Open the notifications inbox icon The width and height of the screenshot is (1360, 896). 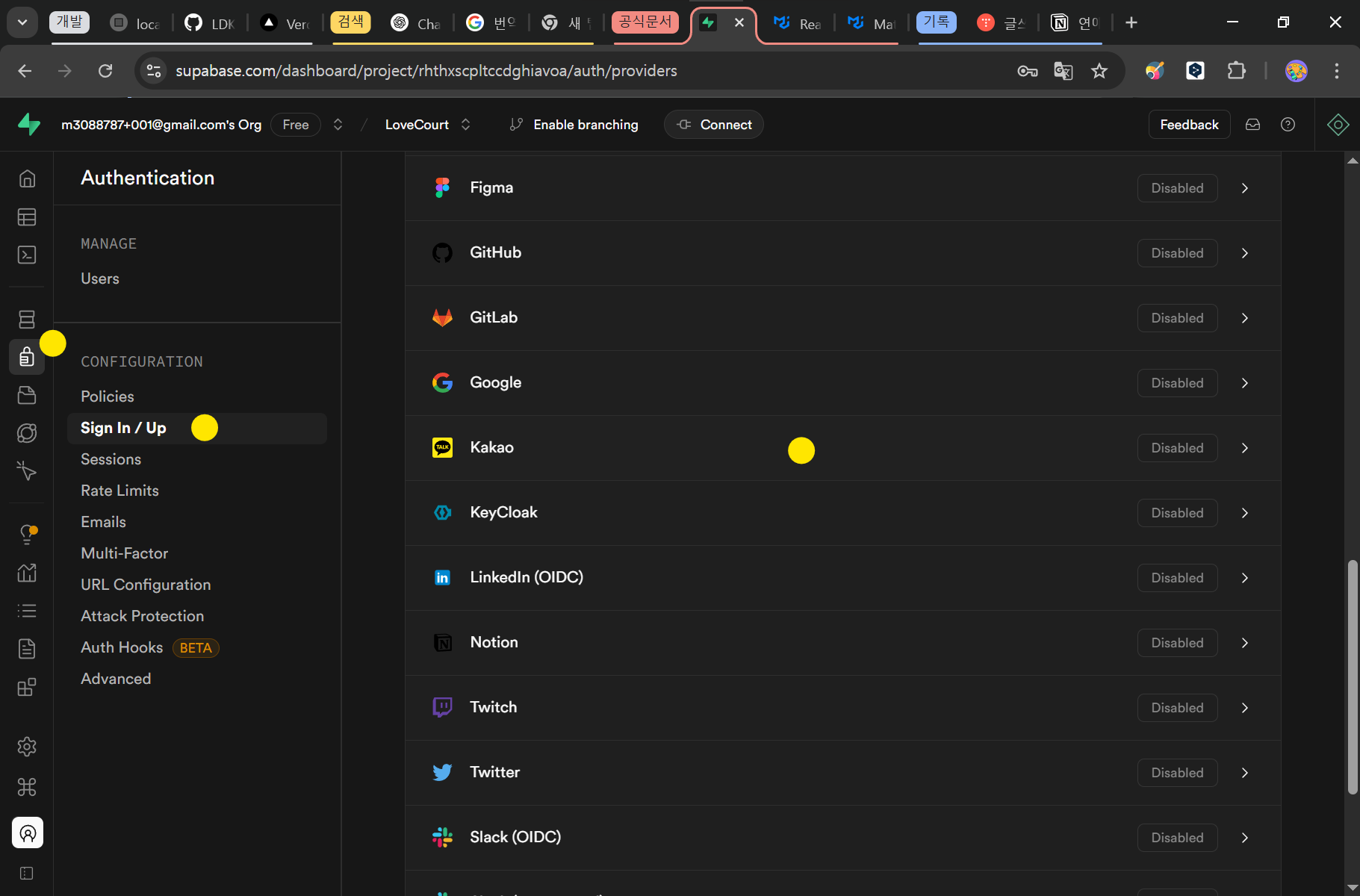[x=1253, y=125]
